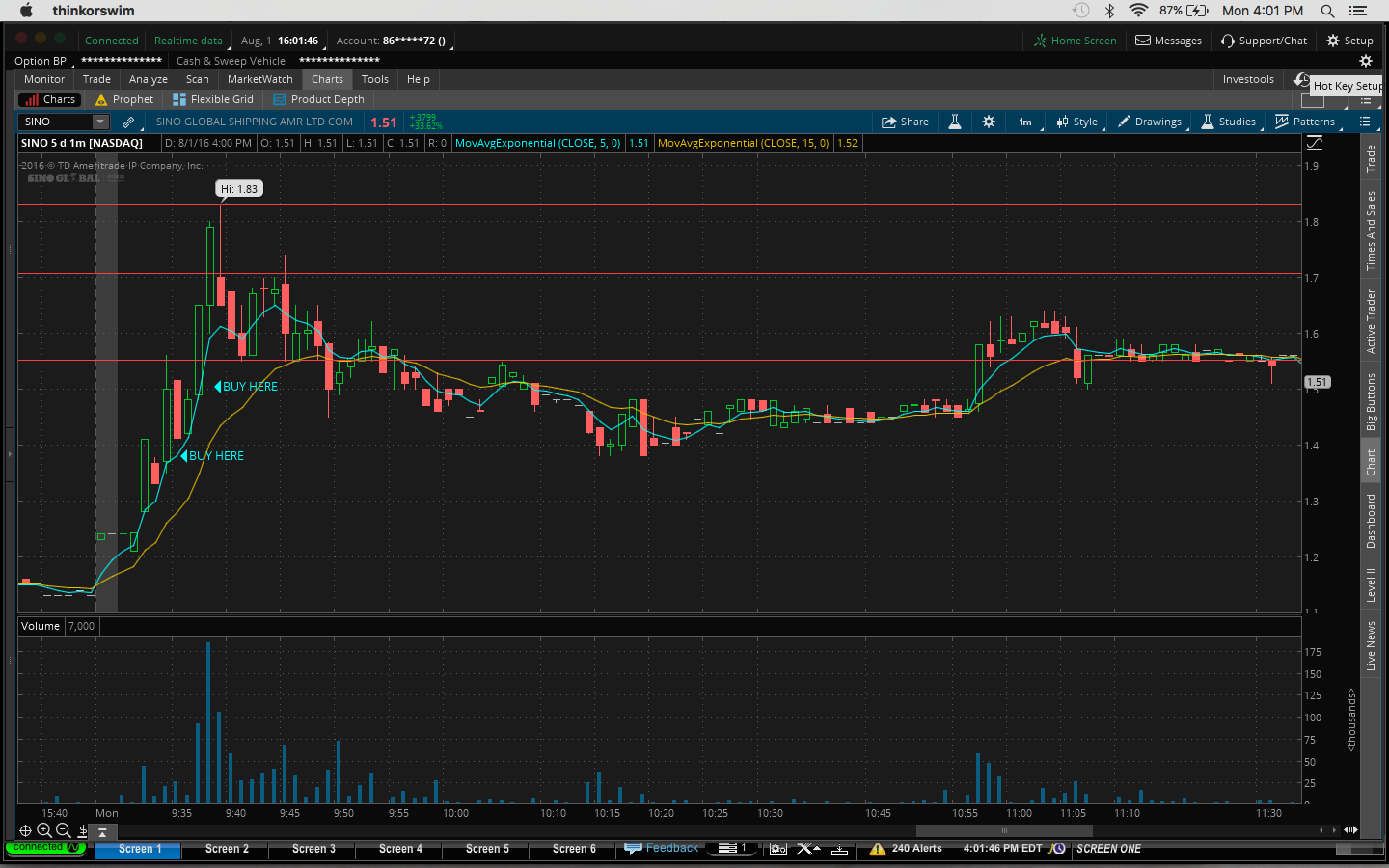Image resolution: width=1389 pixels, height=868 pixels.
Task: Open the Prophet charting view
Action: click(x=124, y=99)
